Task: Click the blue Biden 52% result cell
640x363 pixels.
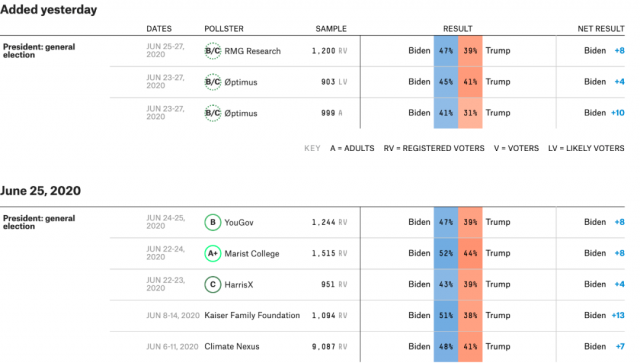Action: coord(446,253)
